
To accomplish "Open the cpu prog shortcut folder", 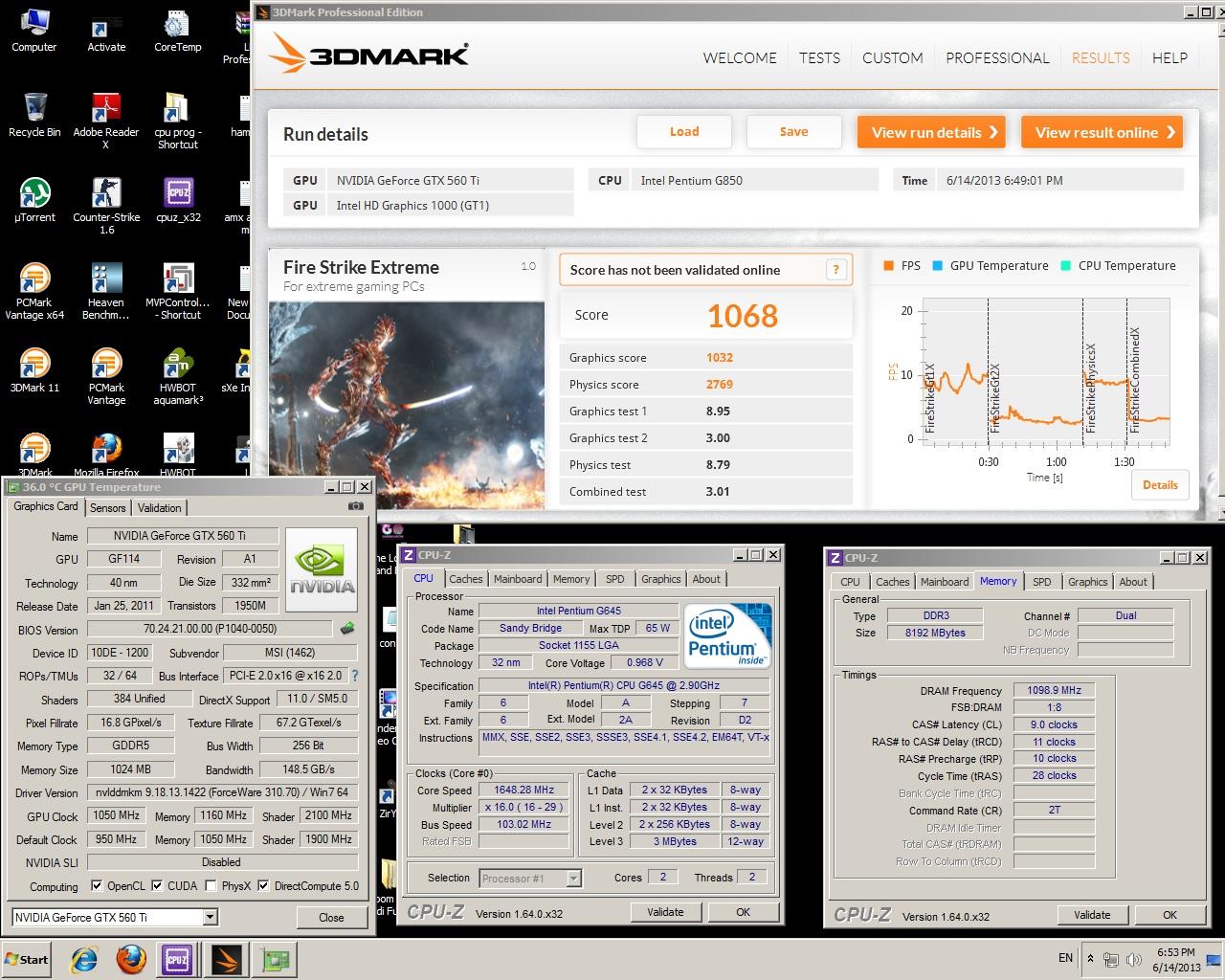I will point(177,121).
